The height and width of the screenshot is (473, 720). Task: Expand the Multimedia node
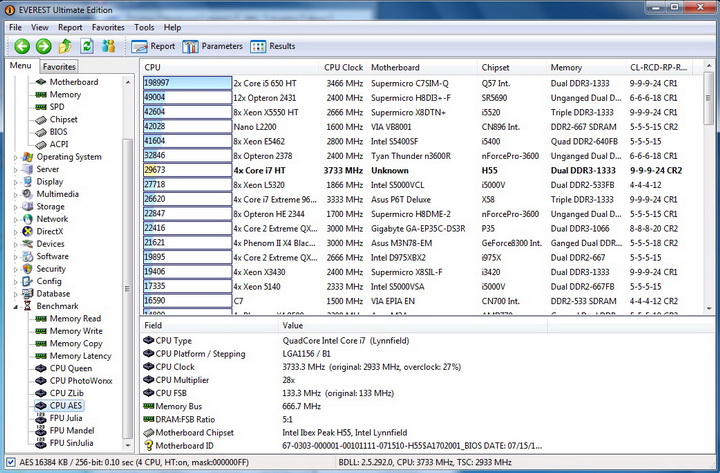pyautogui.click(x=16, y=195)
